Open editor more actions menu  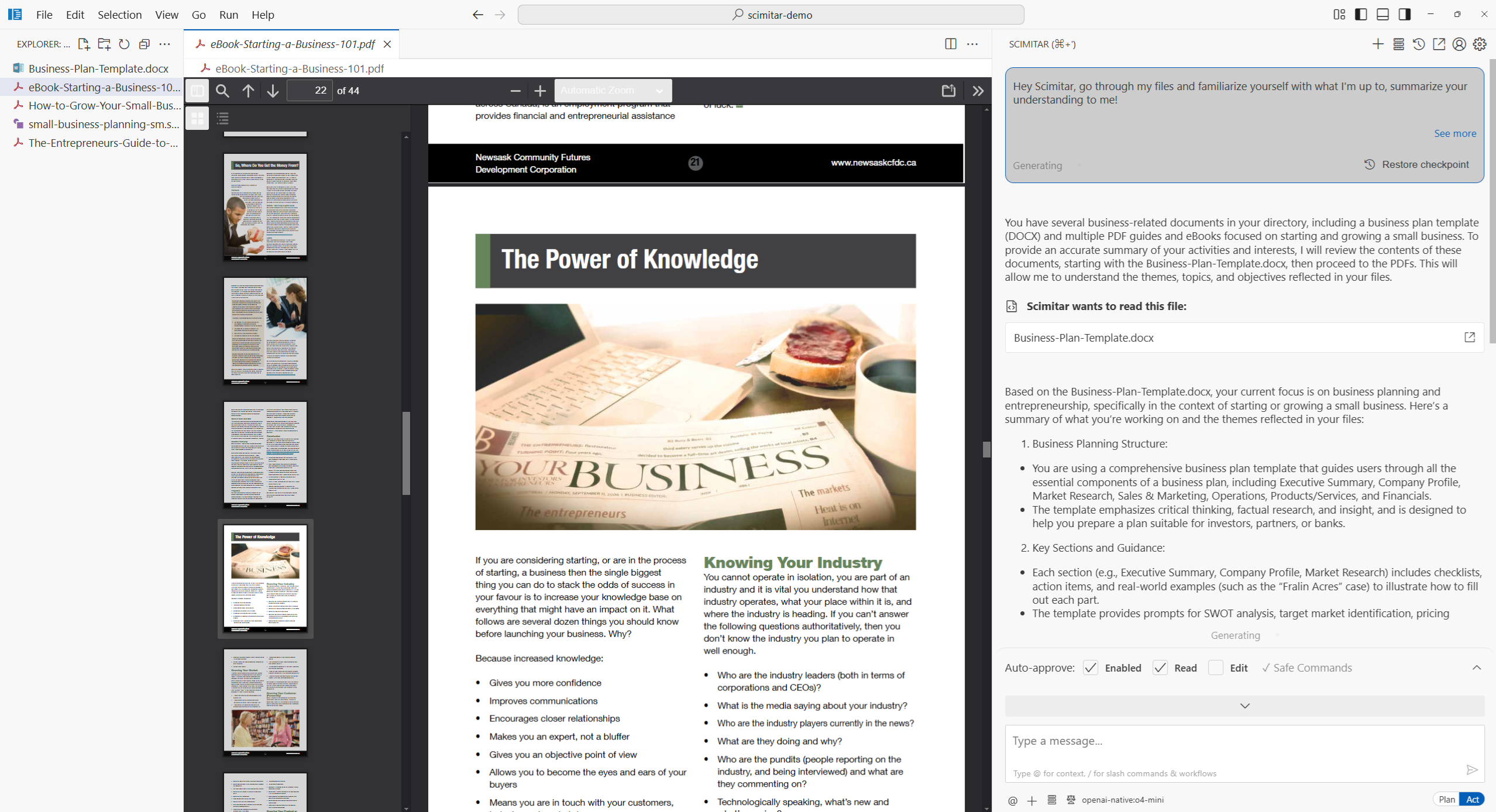(972, 44)
